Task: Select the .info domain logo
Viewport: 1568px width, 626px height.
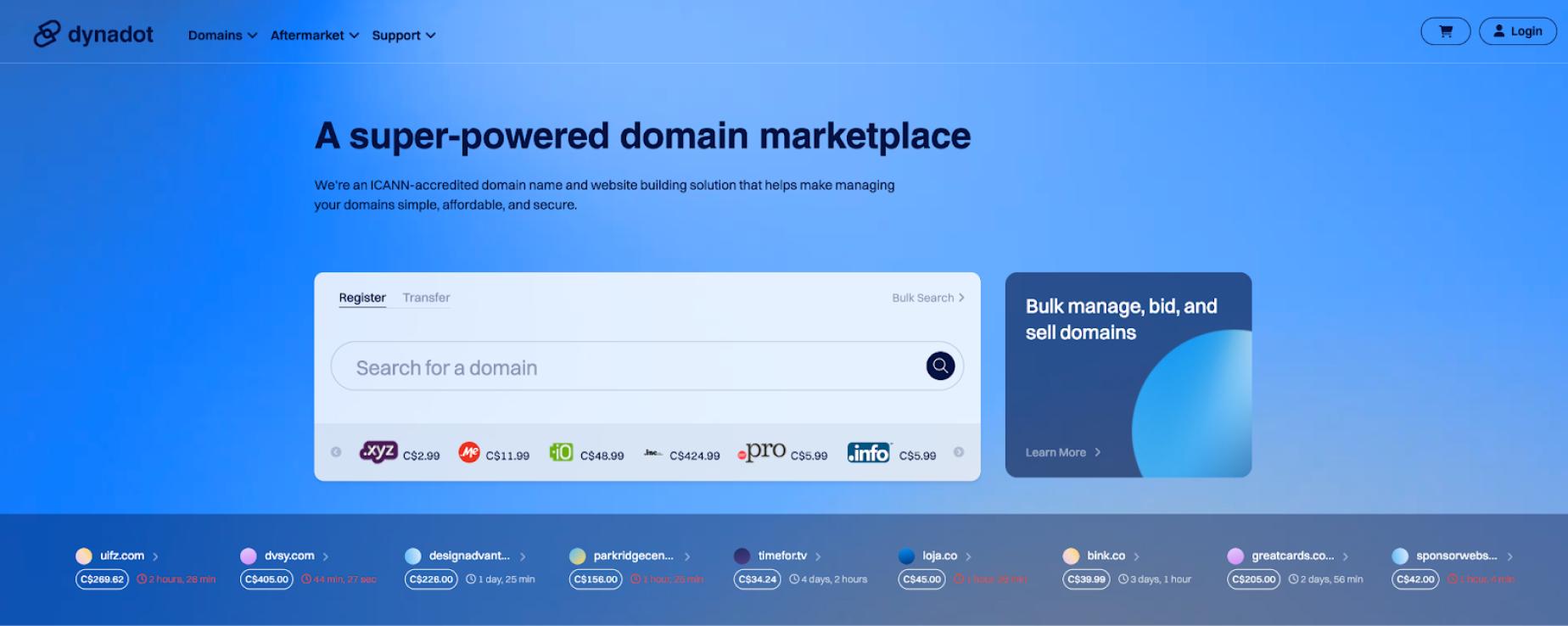Action: (x=870, y=452)
